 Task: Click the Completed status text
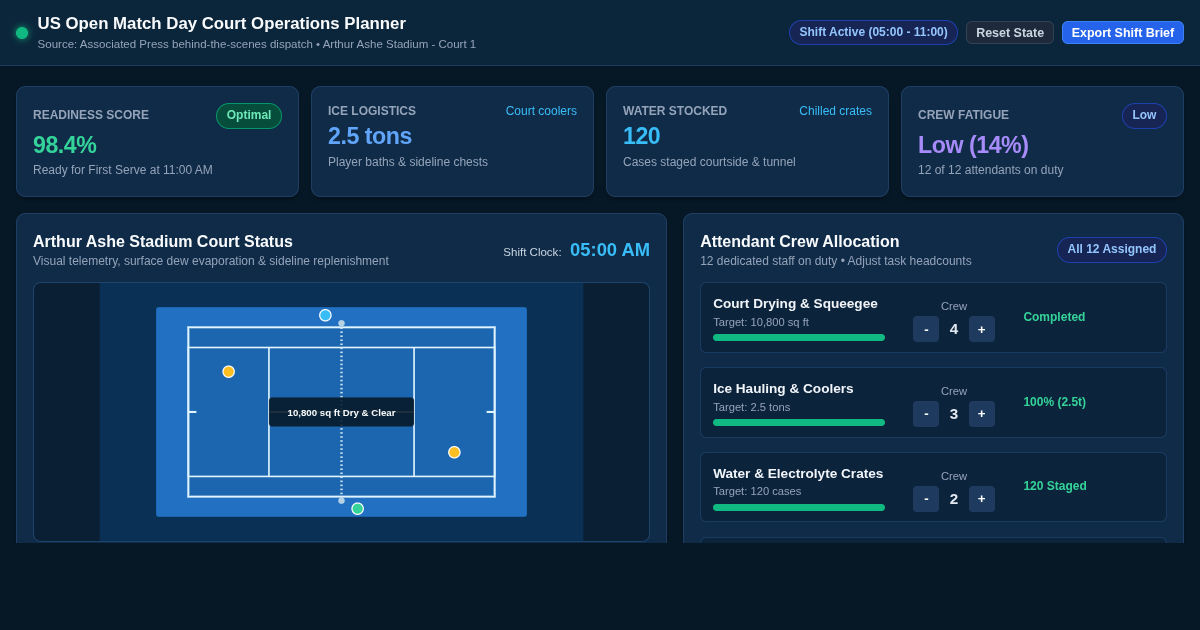(1054, 317)
